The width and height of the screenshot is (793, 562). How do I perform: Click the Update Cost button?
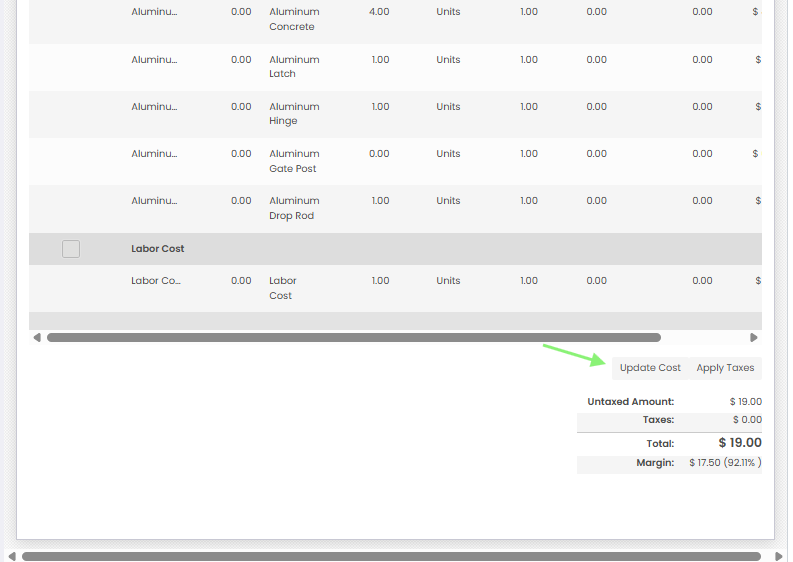pyautogui.click(x=650, y=368)
